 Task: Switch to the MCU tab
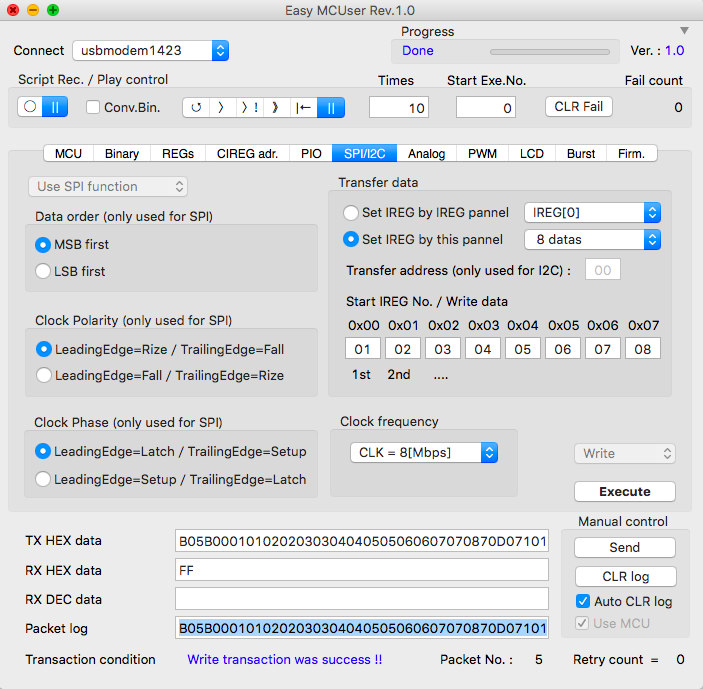[x=69, y=153]
